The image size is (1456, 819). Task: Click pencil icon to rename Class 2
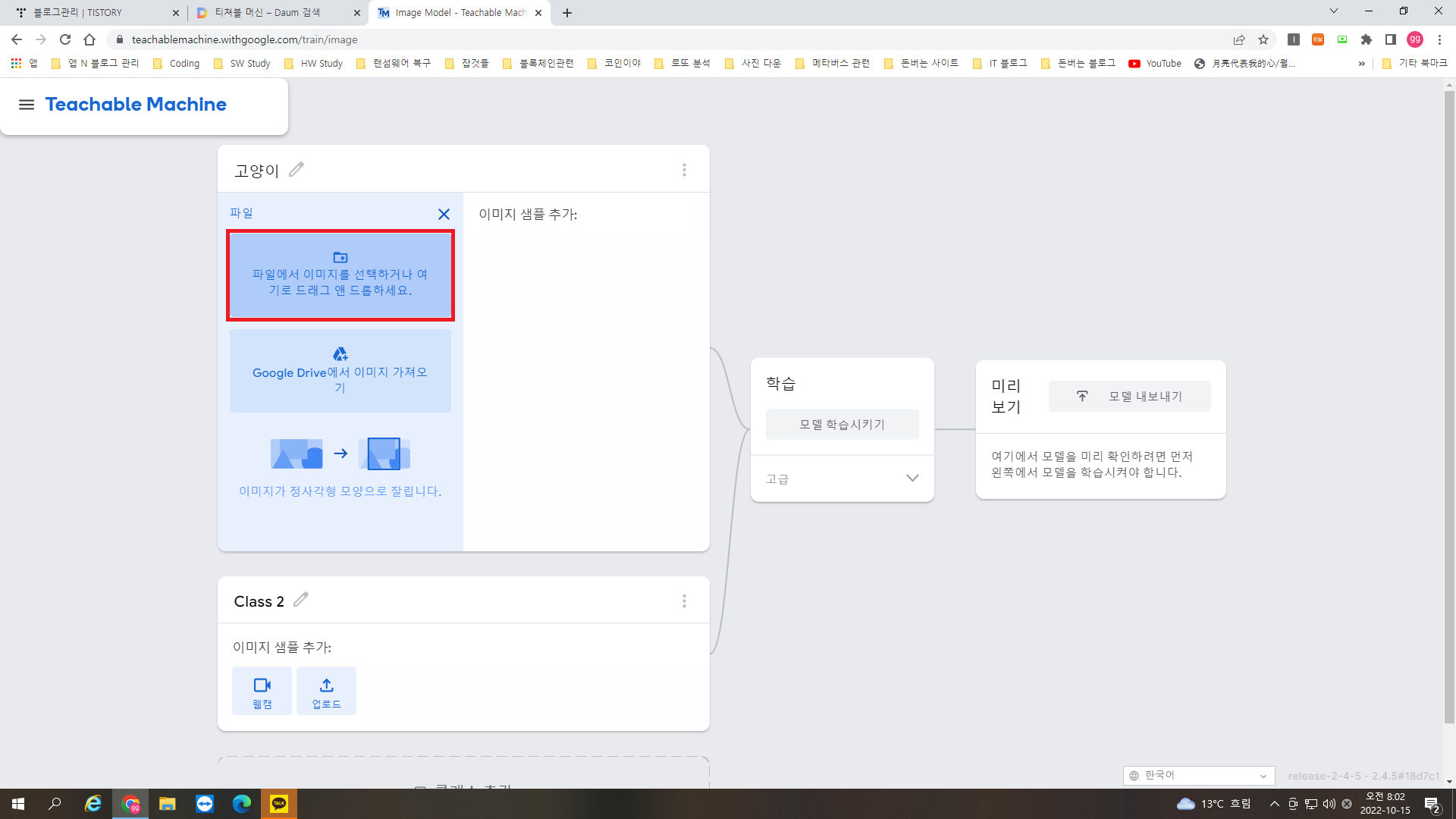click(x=301, y=600)
